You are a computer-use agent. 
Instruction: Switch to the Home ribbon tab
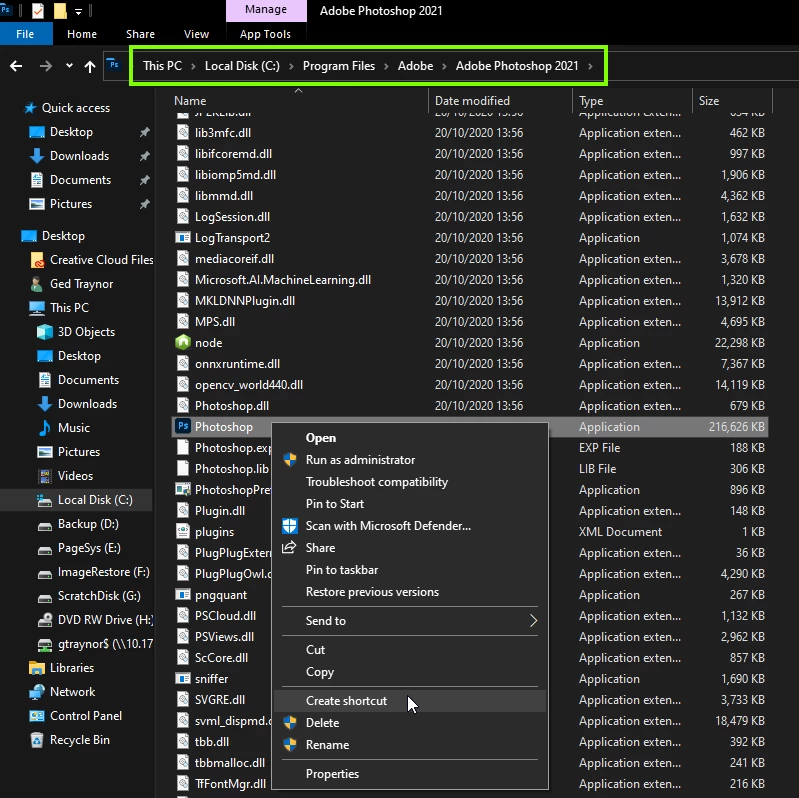(x=82, y=34)
